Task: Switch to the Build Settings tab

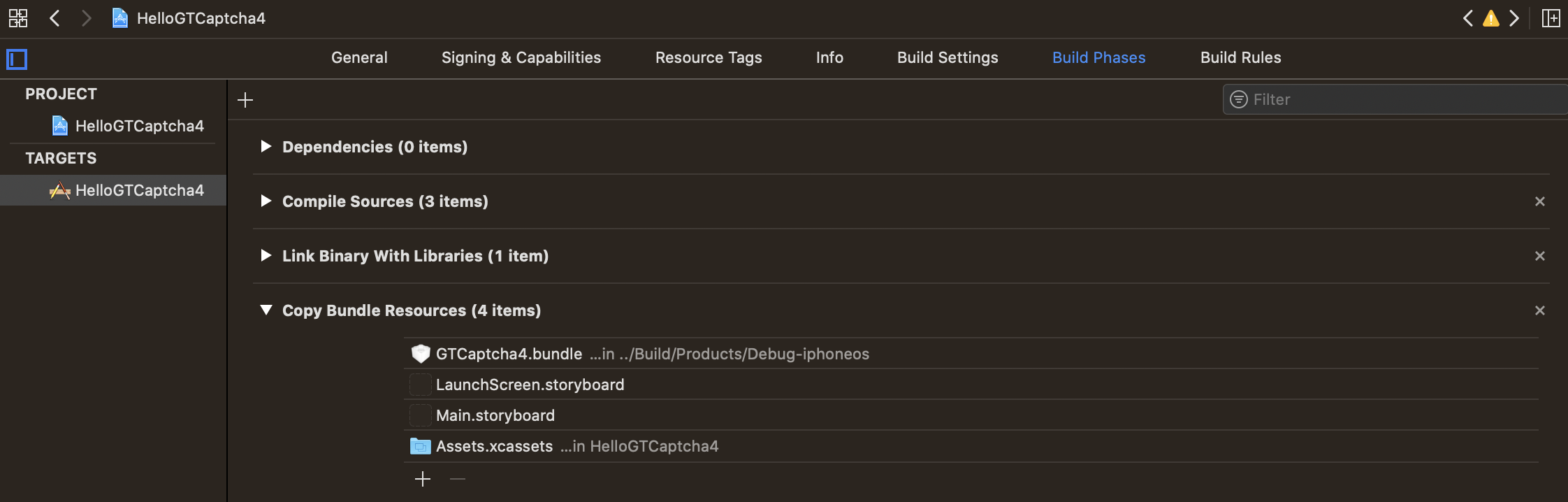Action: (947, 57)
